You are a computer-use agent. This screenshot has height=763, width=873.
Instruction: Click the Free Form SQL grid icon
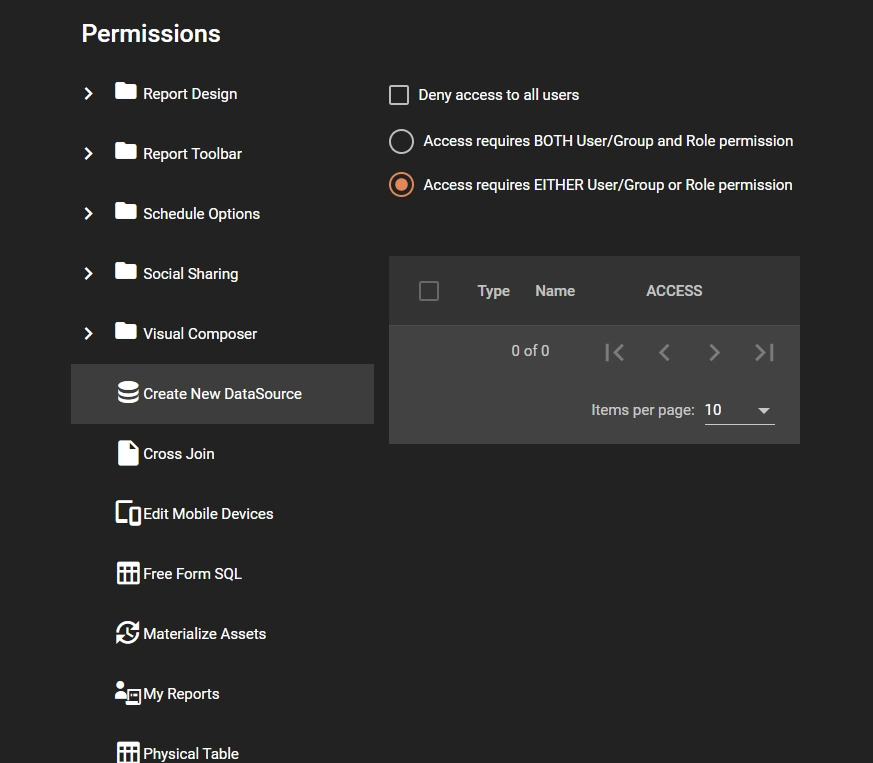click(x=128, y=573)
